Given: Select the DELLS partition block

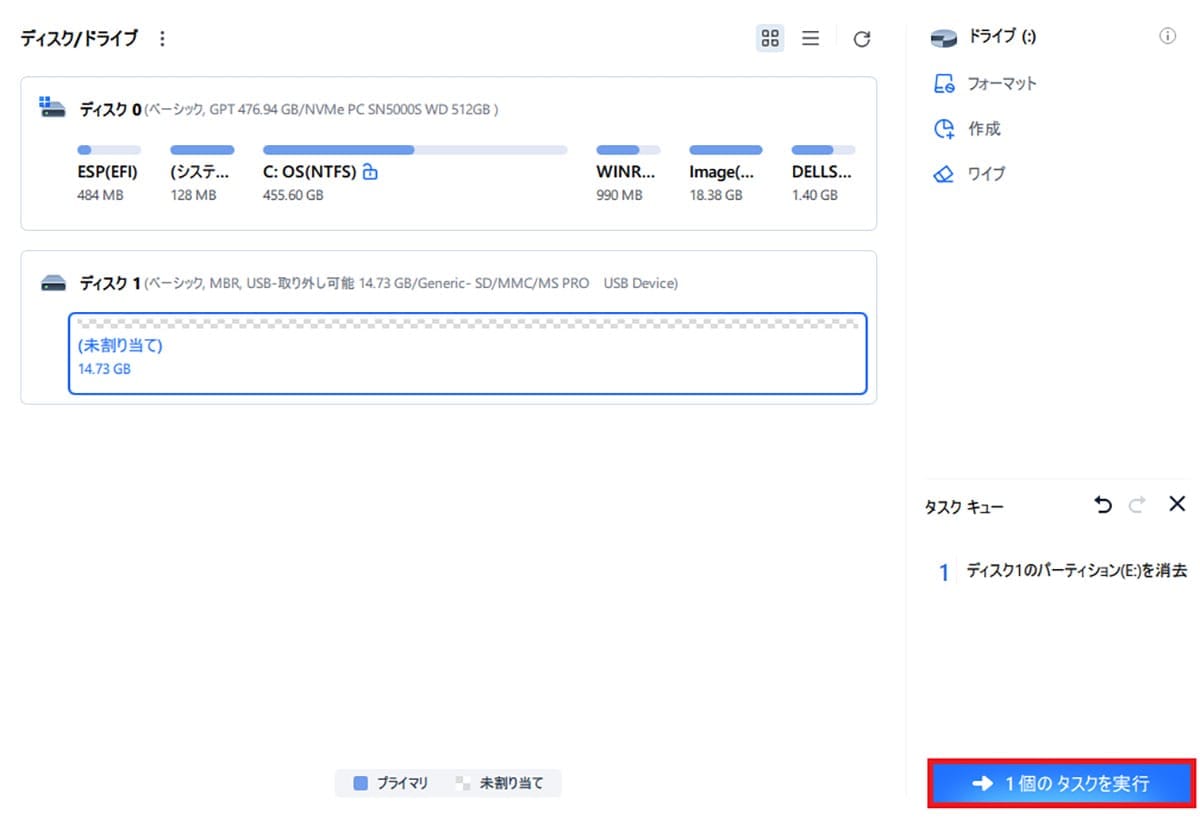Looking at the screenshot, I should [x=820, y=170].
